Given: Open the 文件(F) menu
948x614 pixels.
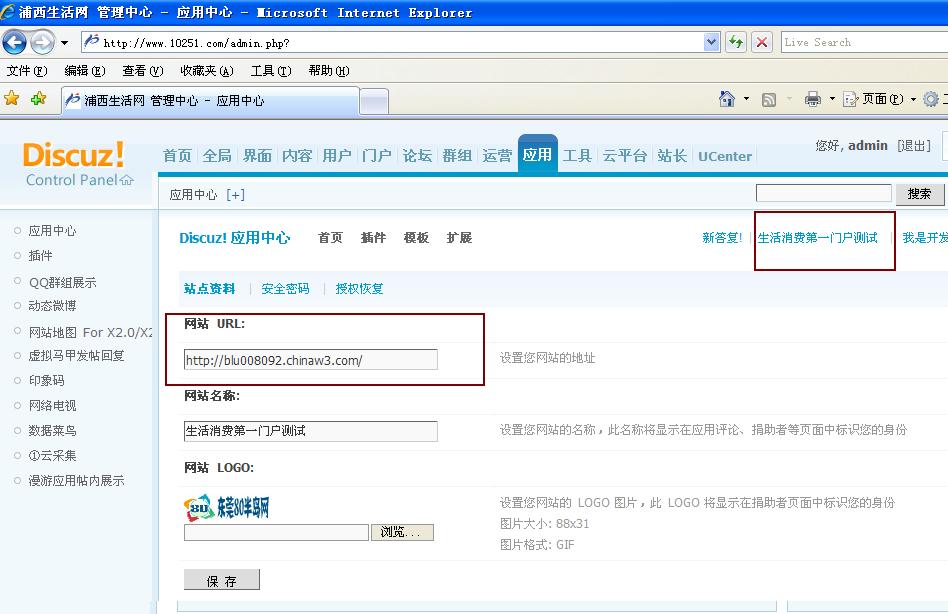Looking at the screenshot, I should coord(27,71).
